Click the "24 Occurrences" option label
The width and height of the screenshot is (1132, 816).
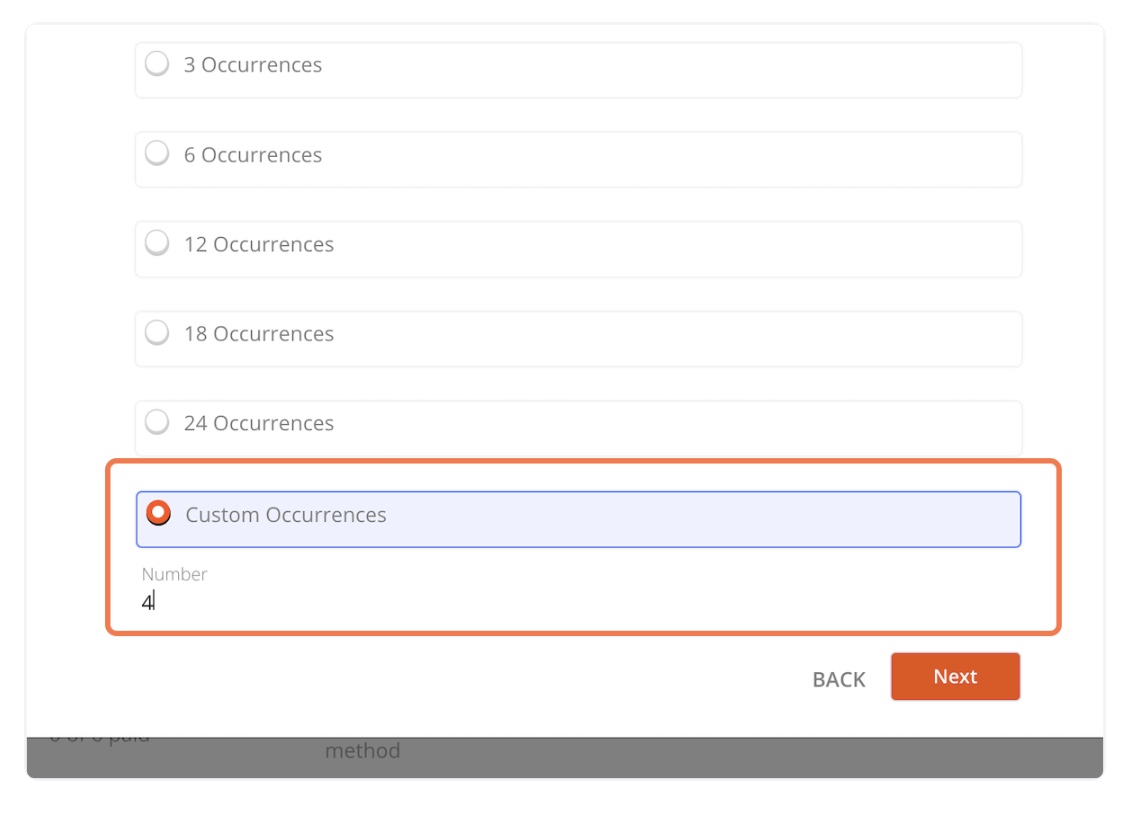pyautogui.click(x=258, y=423)
